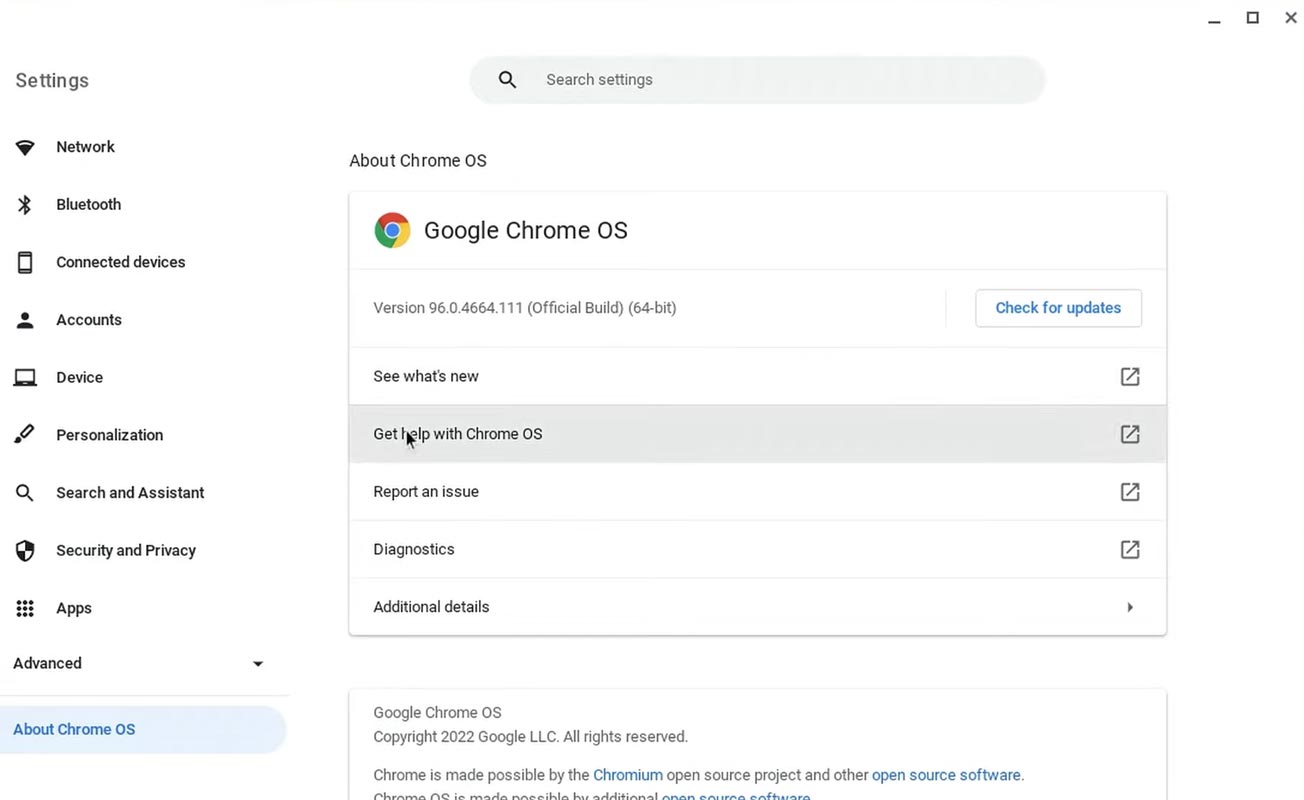Open Device settings
This screenshot has width=1304, height=800.
click(79, 378)
